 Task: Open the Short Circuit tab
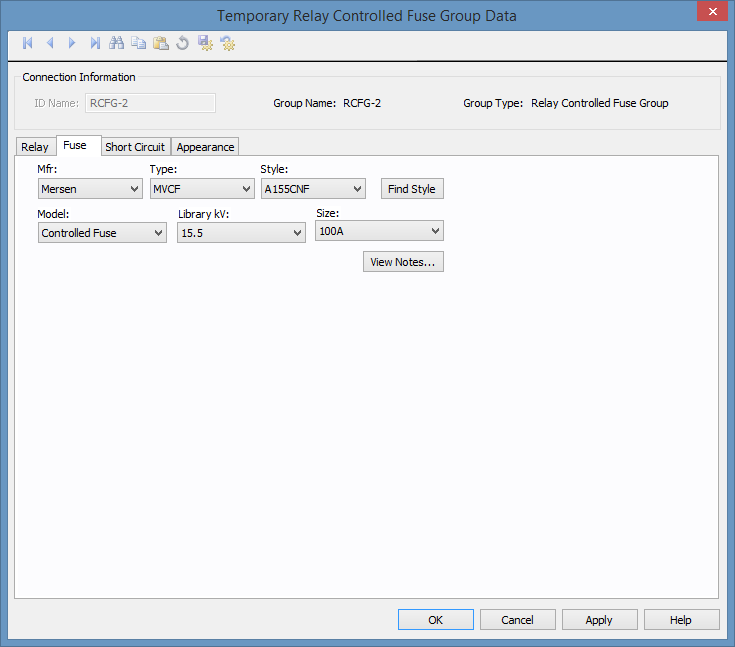(x=135, y=147)
